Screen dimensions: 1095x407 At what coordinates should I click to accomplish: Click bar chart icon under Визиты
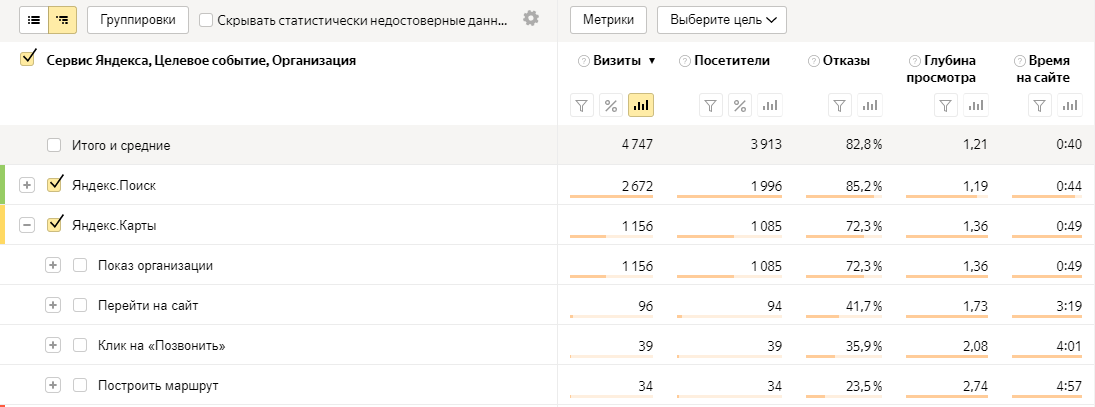641,105
